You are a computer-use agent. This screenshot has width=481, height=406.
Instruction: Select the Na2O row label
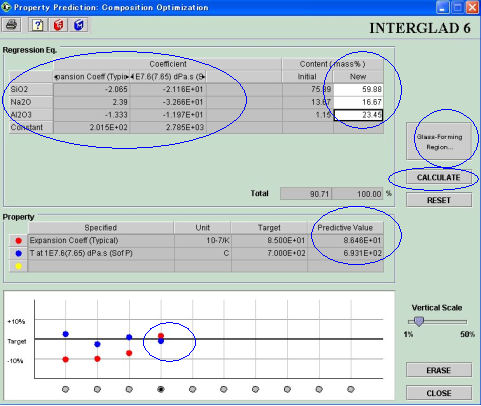point(31,102)
